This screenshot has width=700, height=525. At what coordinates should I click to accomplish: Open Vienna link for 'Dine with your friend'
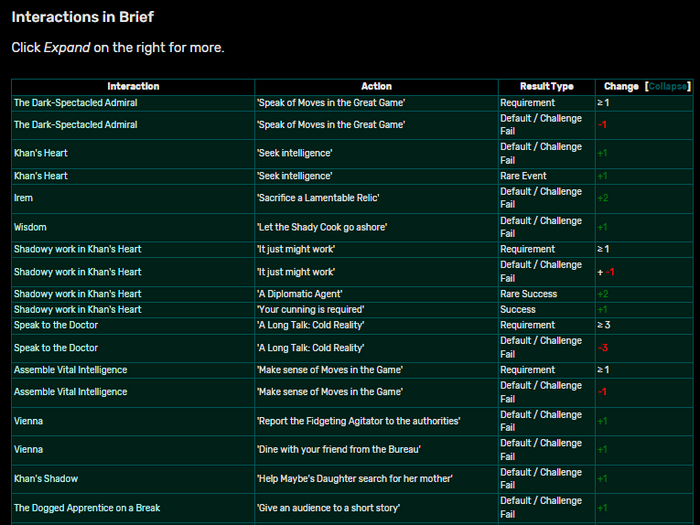pos(30,450)
